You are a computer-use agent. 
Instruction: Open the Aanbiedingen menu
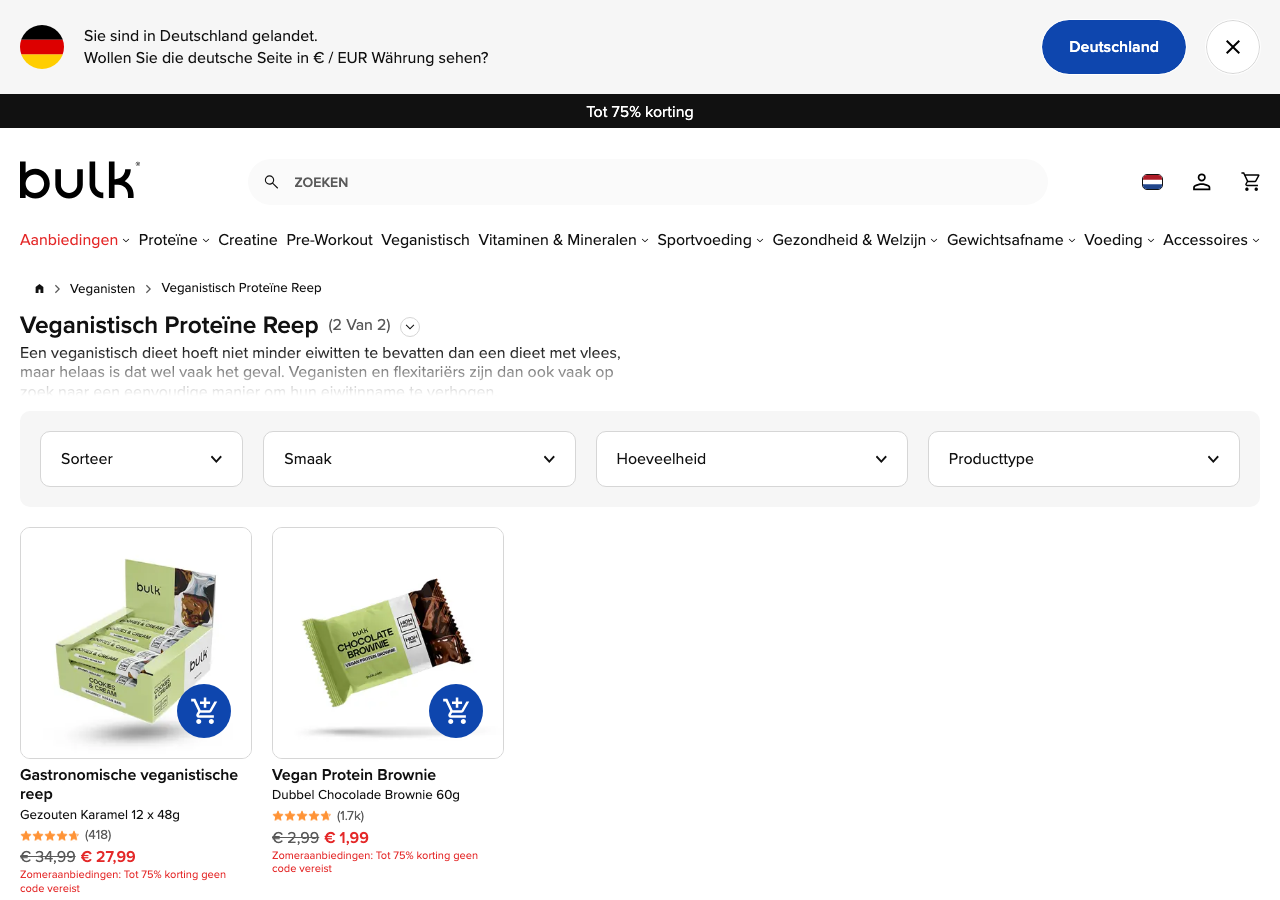[x=75, y=240]
